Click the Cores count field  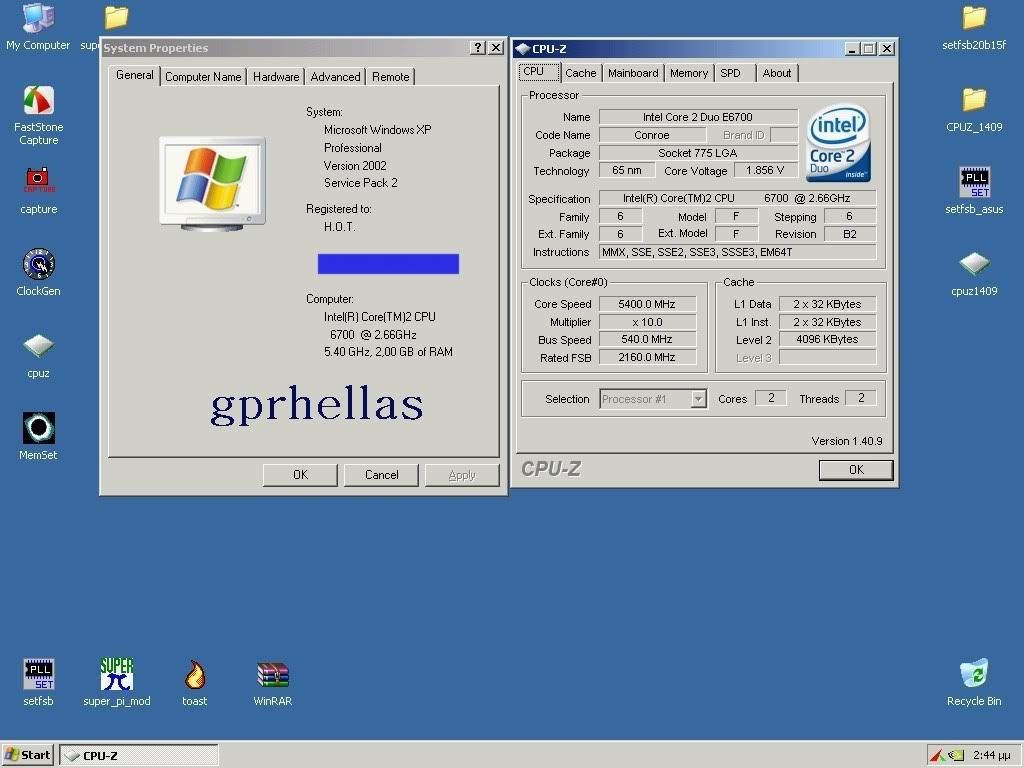pos(771,398)
